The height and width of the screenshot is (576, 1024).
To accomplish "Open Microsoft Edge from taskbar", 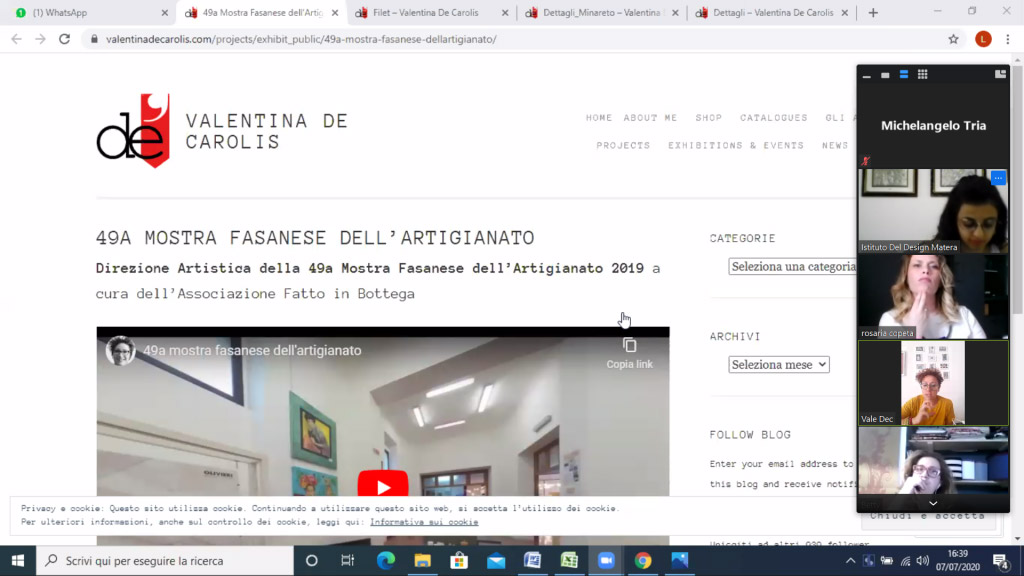I will tap(385, 560).
